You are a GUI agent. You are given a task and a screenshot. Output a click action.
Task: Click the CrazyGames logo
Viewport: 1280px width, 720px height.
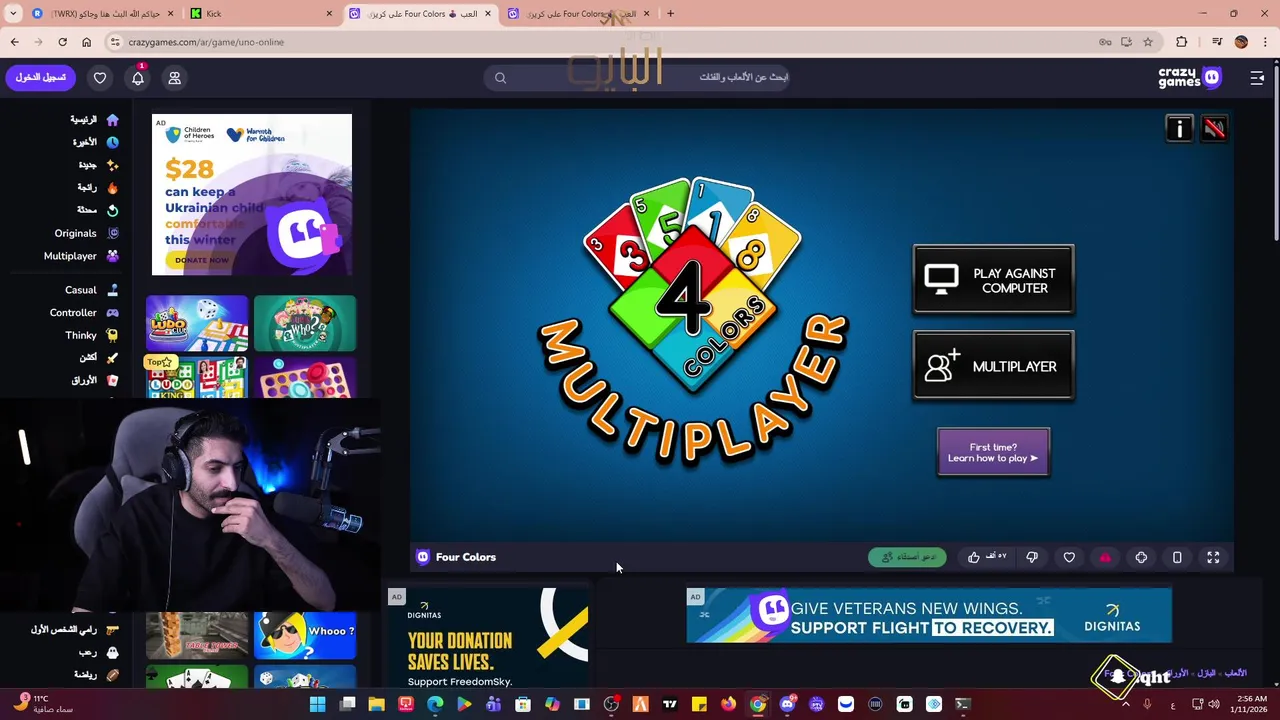pyautogui.click(x=1189, y=77)
